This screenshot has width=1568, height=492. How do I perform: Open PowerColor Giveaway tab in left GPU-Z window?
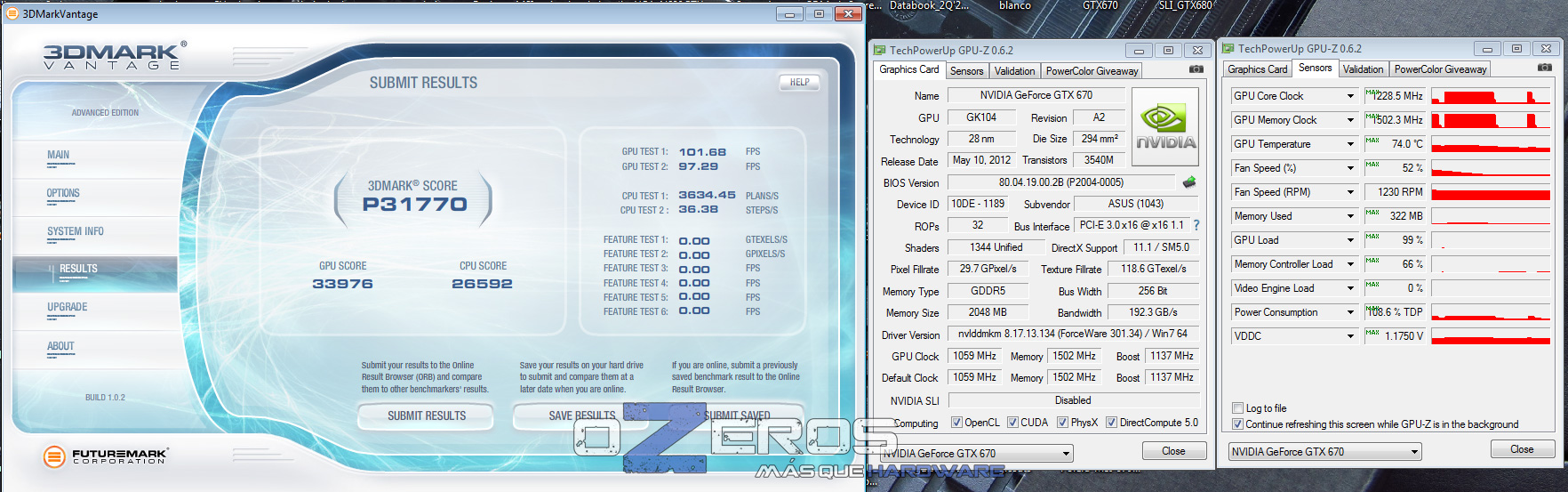[1092, 71]
